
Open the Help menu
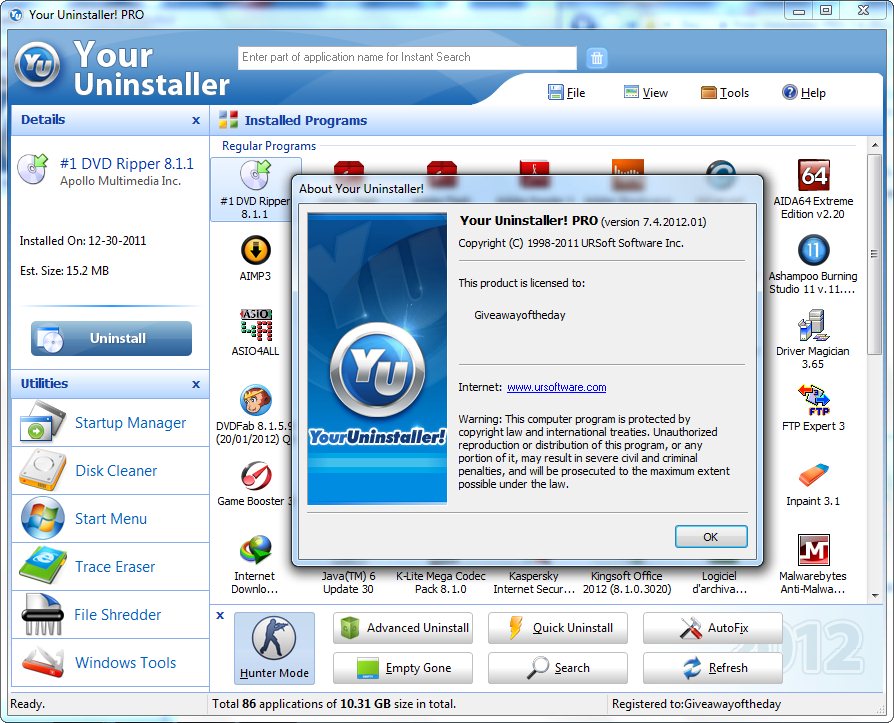(x=804, y=92)
